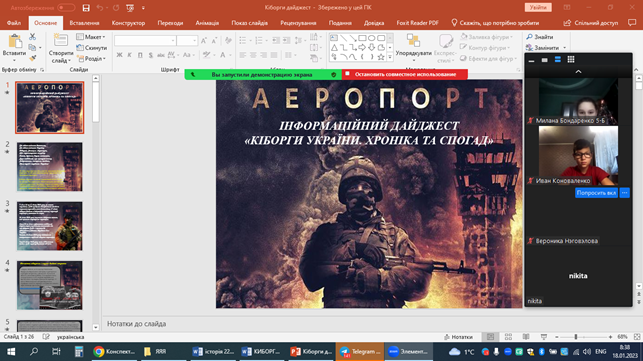Open Chrome Конспект taskbar item

coord(114,352)
